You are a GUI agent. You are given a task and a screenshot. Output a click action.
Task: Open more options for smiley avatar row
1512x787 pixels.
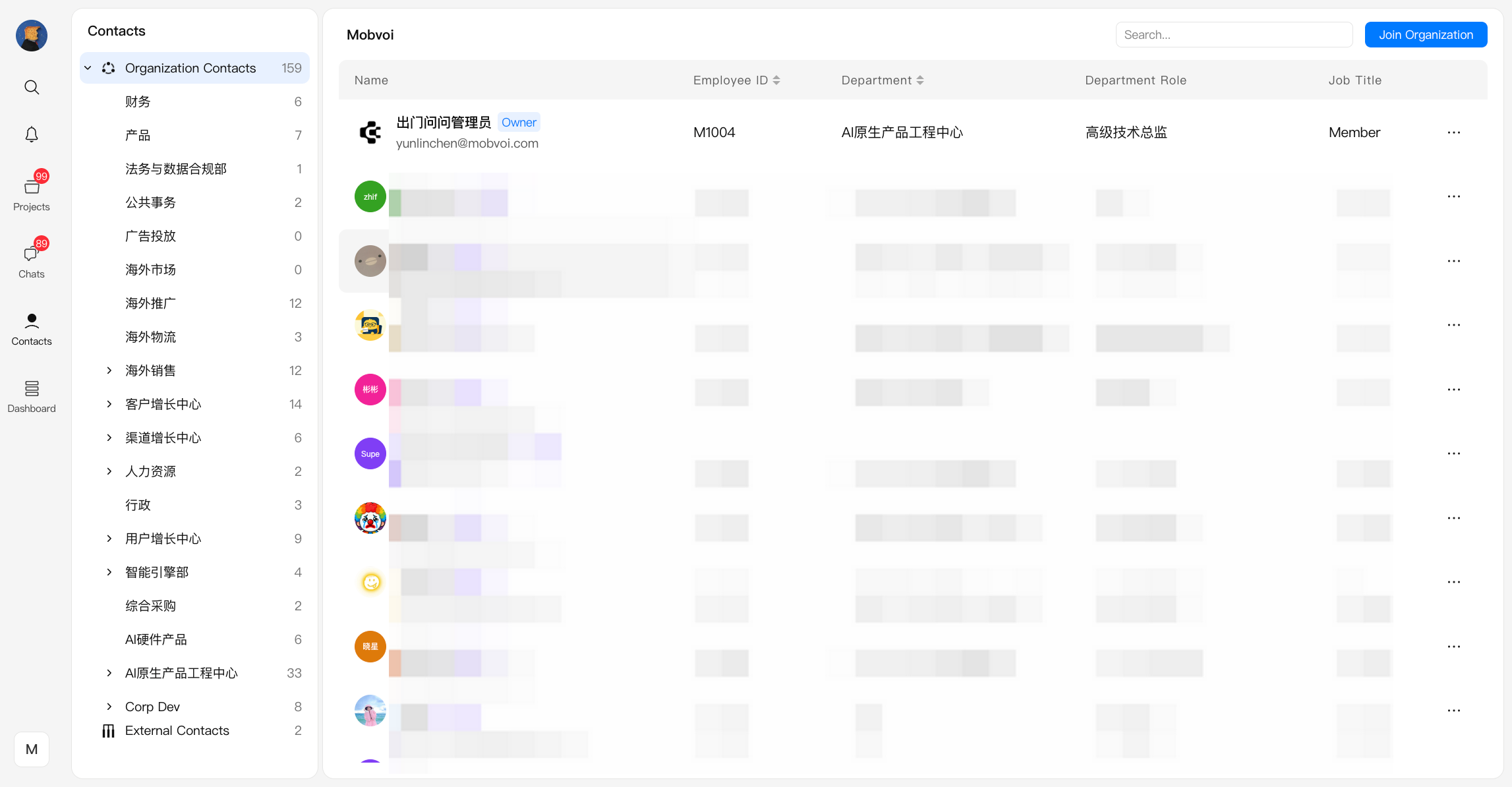[1454, 582]
